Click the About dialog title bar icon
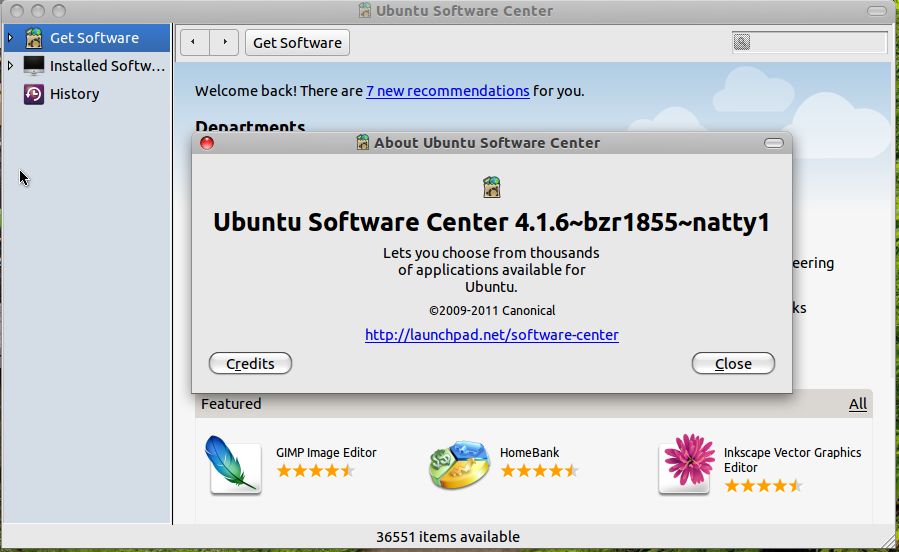899x552 pixels. (x=362, y=143)
